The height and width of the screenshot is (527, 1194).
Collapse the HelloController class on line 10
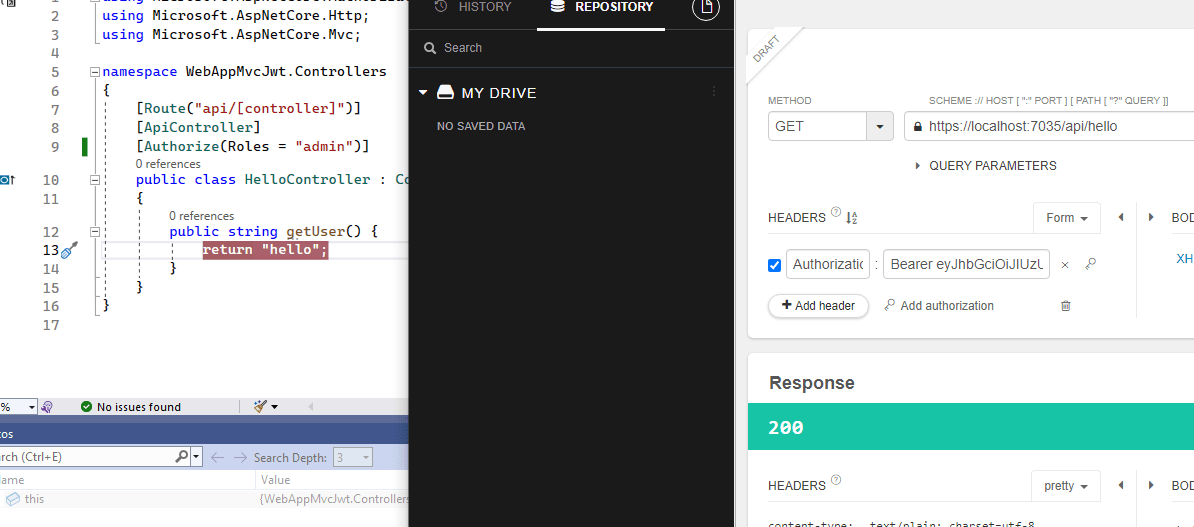pos(94,180)
